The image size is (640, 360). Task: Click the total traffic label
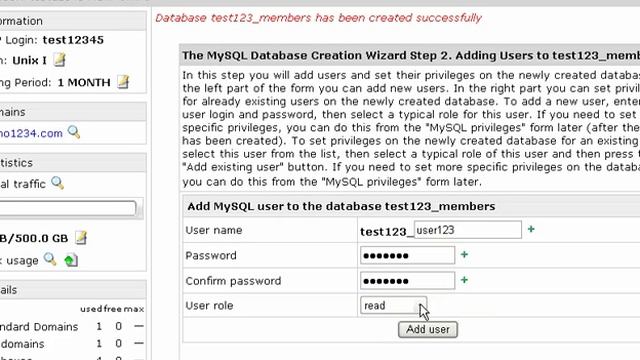coord(23,184)
